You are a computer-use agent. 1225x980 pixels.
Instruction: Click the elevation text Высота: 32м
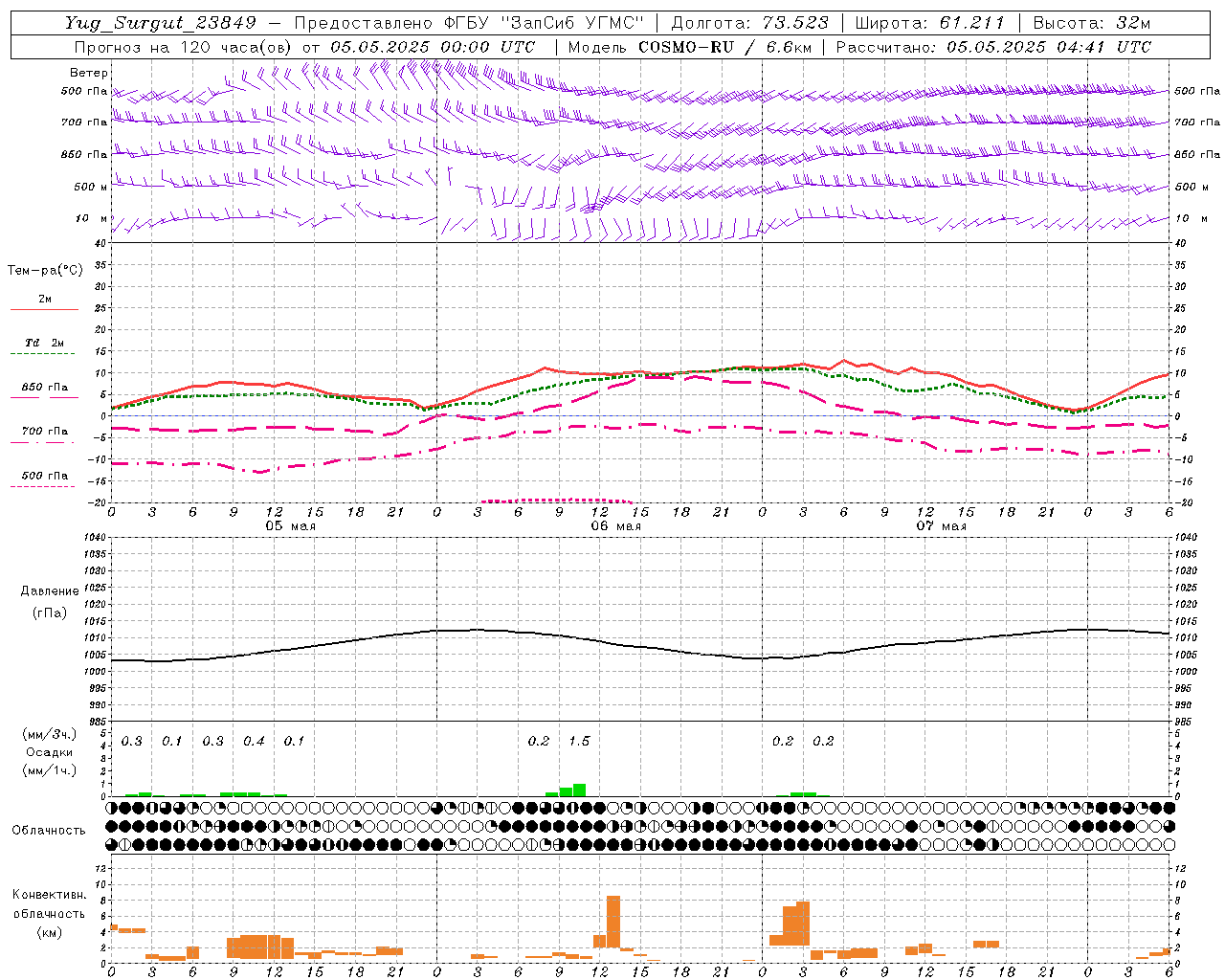coord(1092,24)
